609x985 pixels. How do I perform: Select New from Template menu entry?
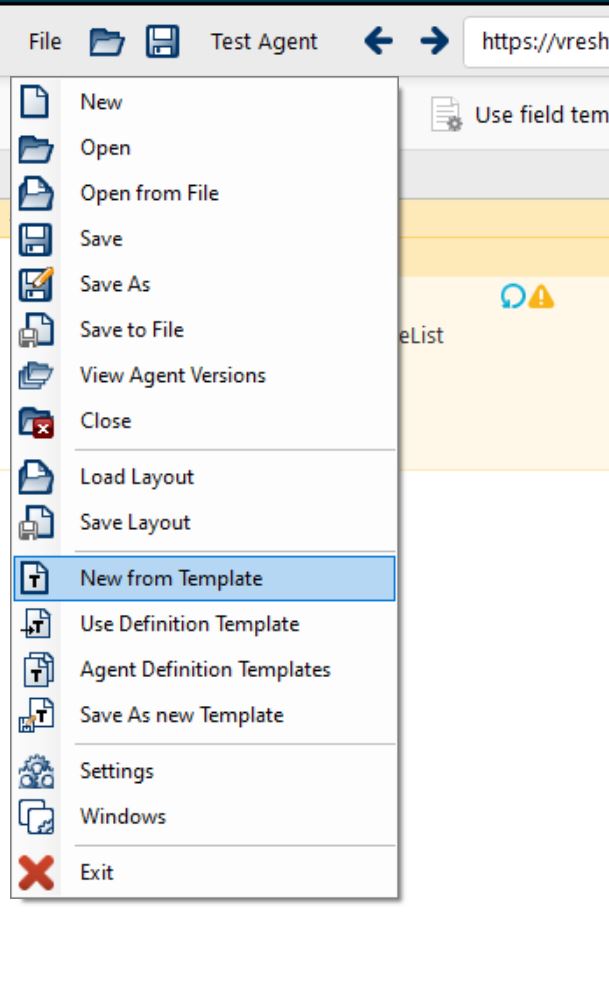click(204, 578)
